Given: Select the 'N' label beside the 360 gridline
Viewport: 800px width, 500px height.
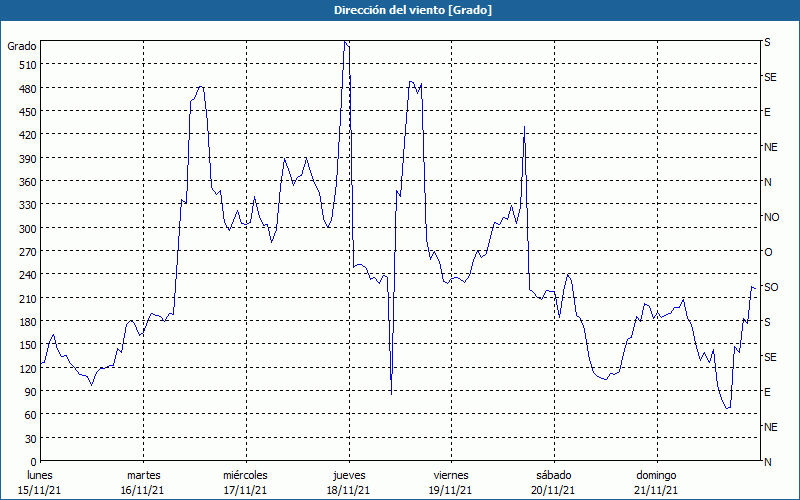Looking at the screenshot, I should tap(768, 182).
